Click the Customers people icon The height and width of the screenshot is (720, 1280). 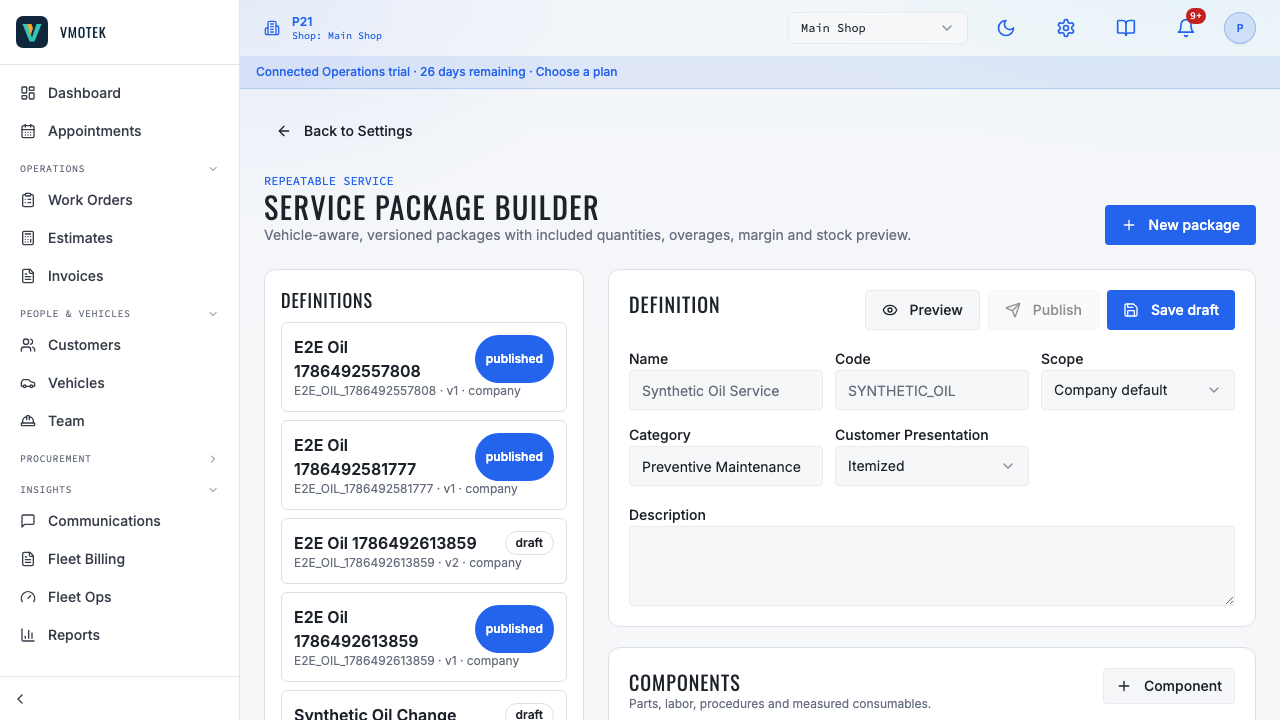pos(28,345)
